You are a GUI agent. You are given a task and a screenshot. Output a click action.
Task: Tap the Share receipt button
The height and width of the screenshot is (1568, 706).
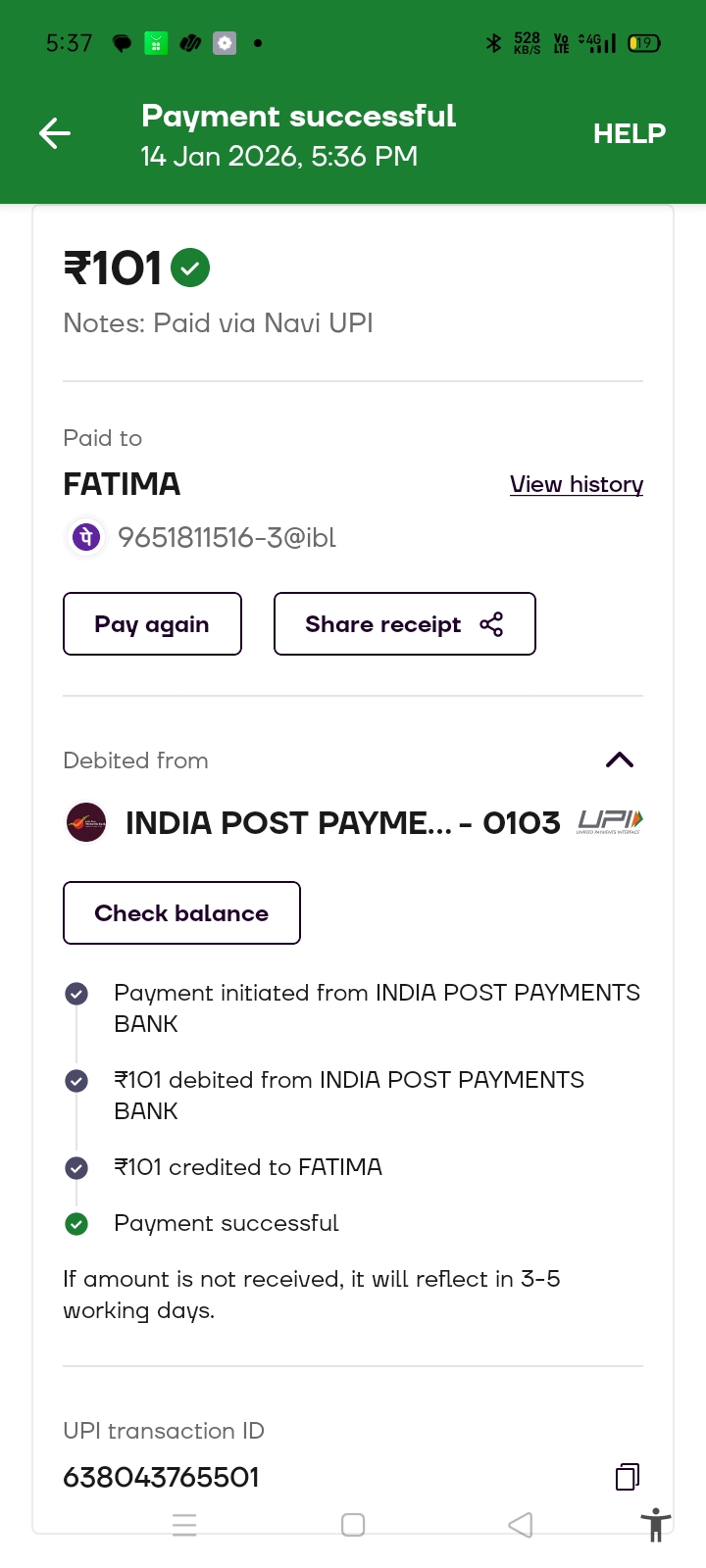(x=404, y=624)
